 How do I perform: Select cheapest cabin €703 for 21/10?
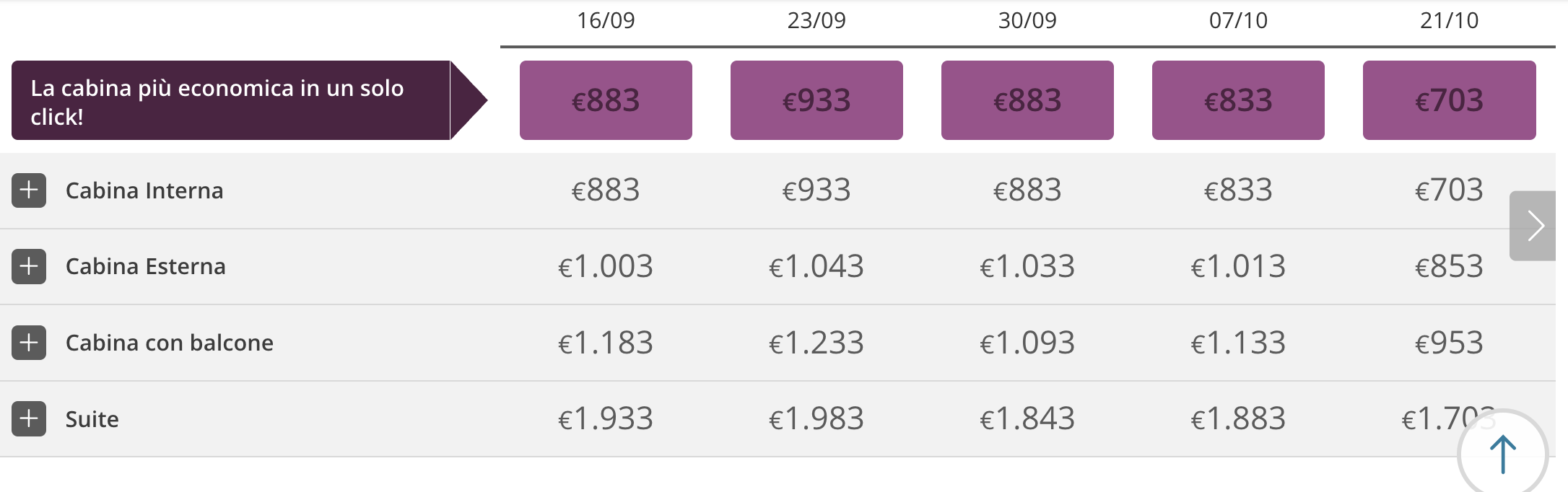(x=1449, y=100)
